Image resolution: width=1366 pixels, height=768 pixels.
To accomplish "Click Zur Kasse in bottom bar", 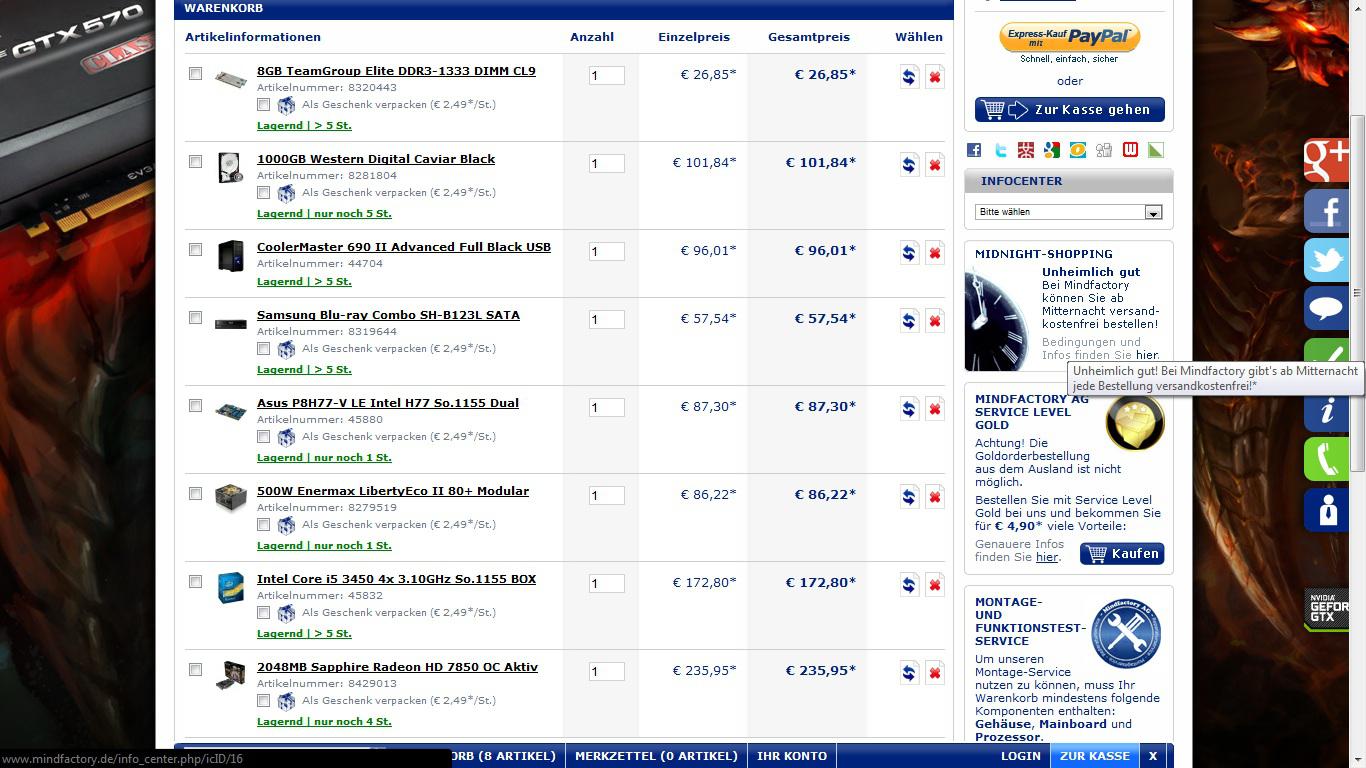I will [1095, 756].
